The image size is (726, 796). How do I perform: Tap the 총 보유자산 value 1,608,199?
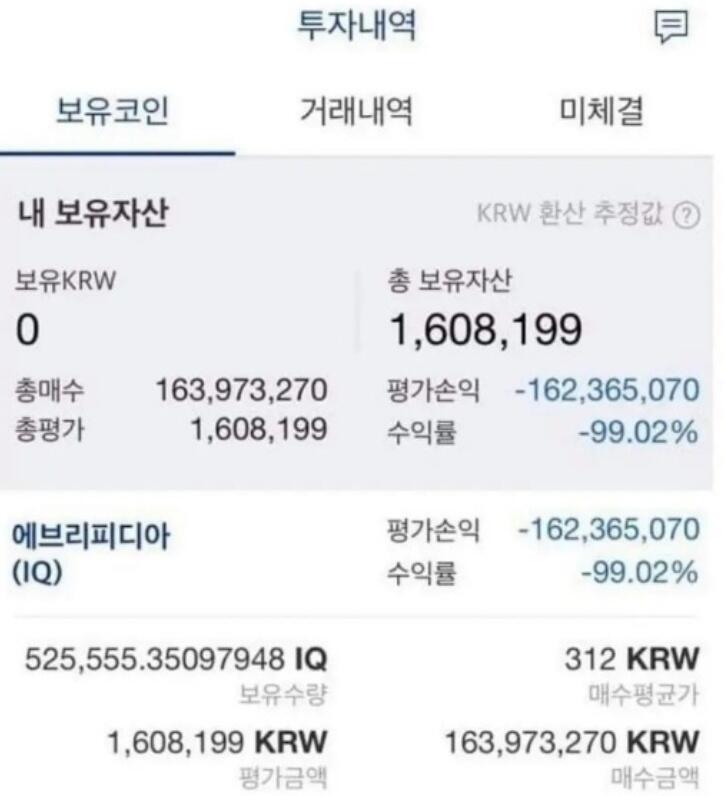[x=485, y=329]
